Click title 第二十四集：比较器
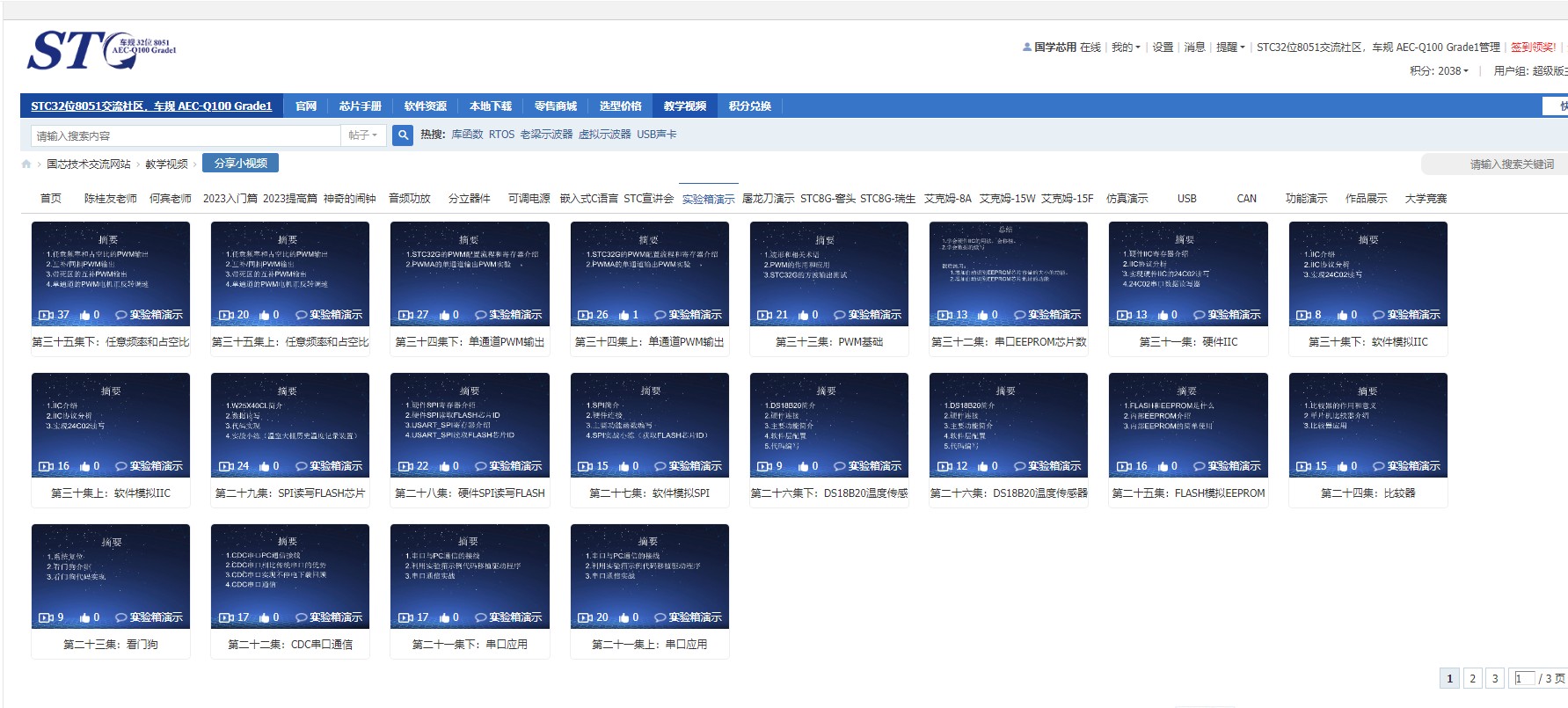 pos(1368,493)
